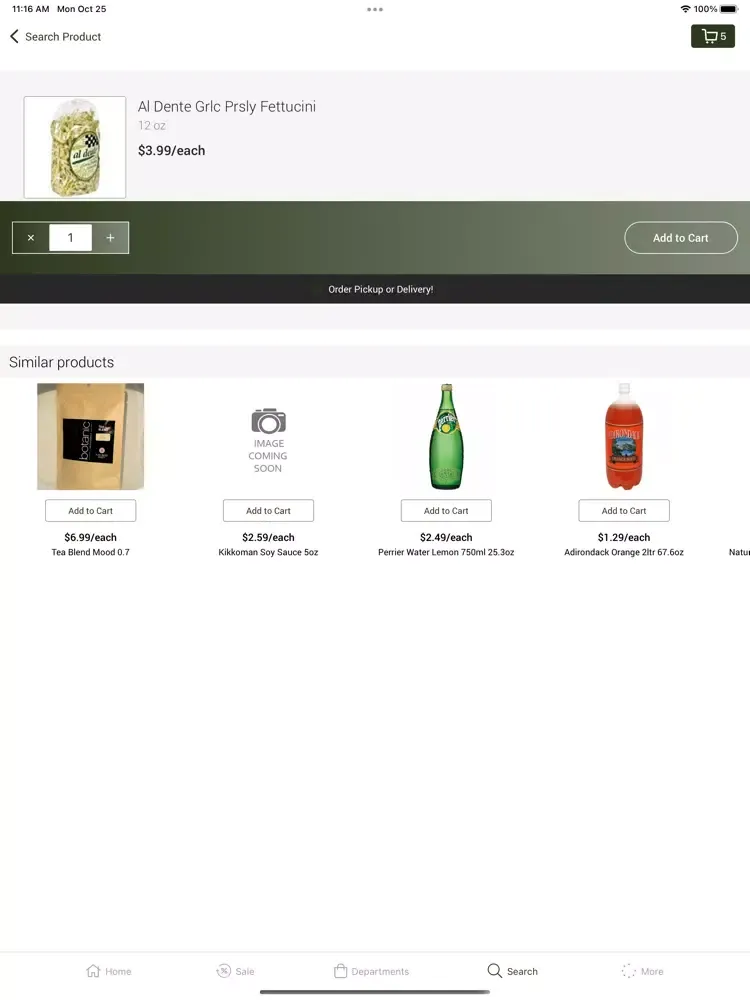Add Tea Blend Mood to cart
The width and height of the screenshot is (750, 1000).
(91, 511)
